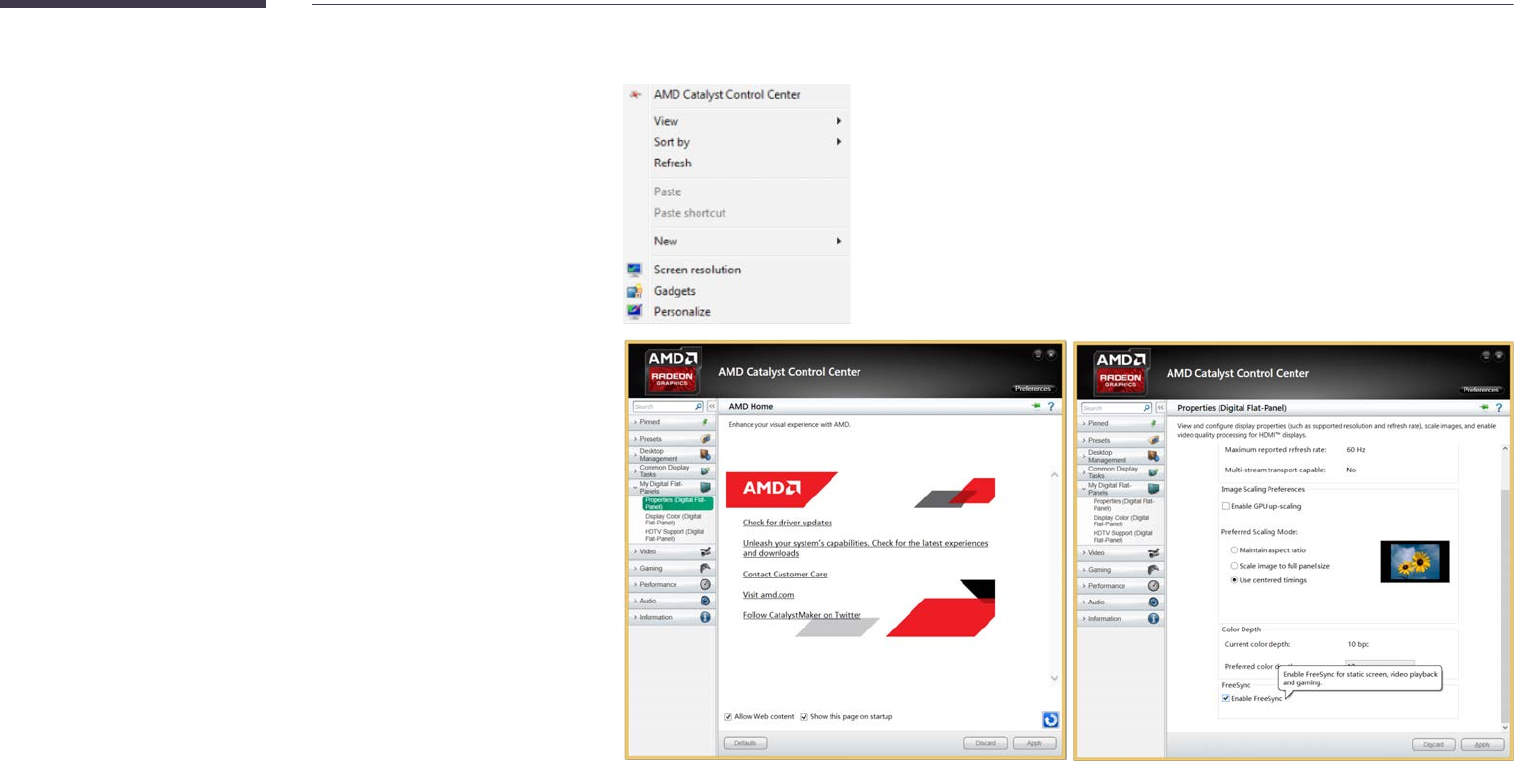The image size is (1514, 761).
Task: Click the Check for driver updates link
Action: [787, 523]
